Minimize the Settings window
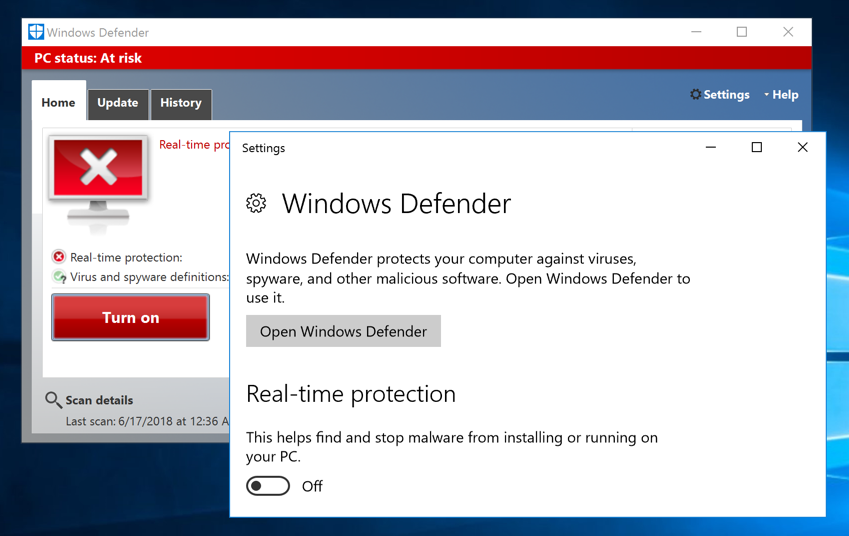Image resolution: width=849 pixels, height=536 pixels. pyautogui.click(x=711, y=147)
